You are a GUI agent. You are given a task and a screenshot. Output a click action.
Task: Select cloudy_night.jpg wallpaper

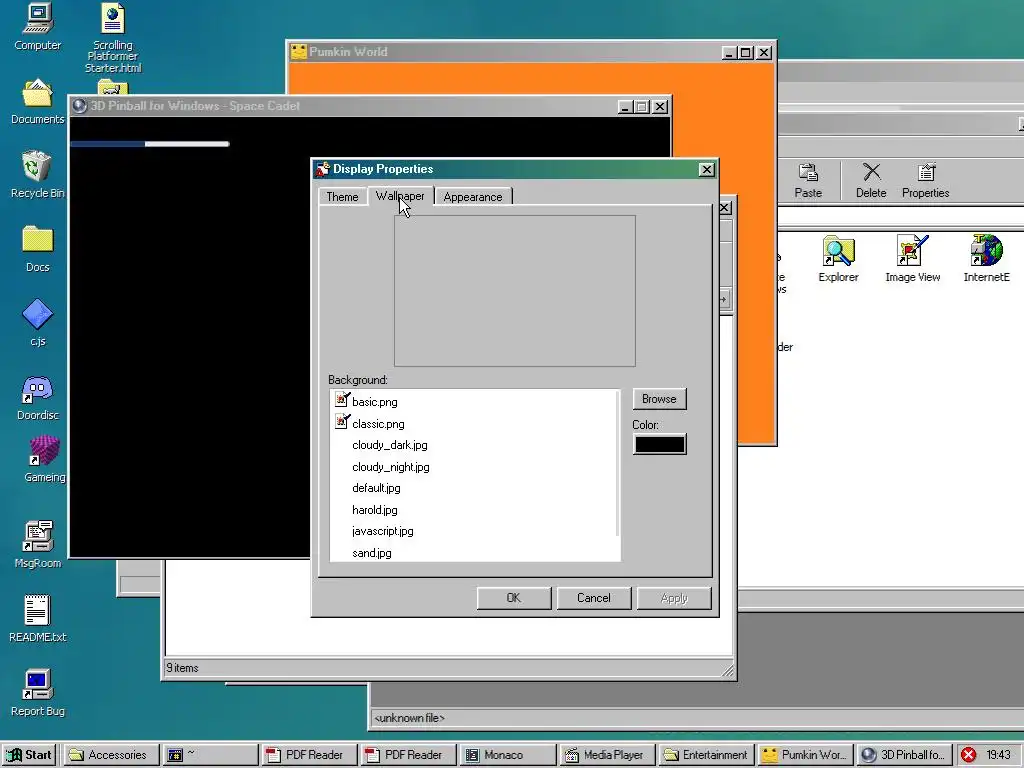391,467
